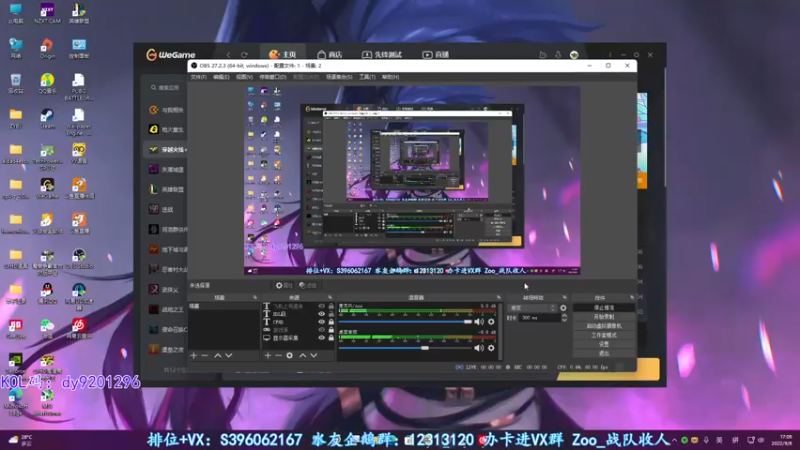This screenshot has width=800, height=450.
Task: Toggle visibility of first text source
Action: 321,306
